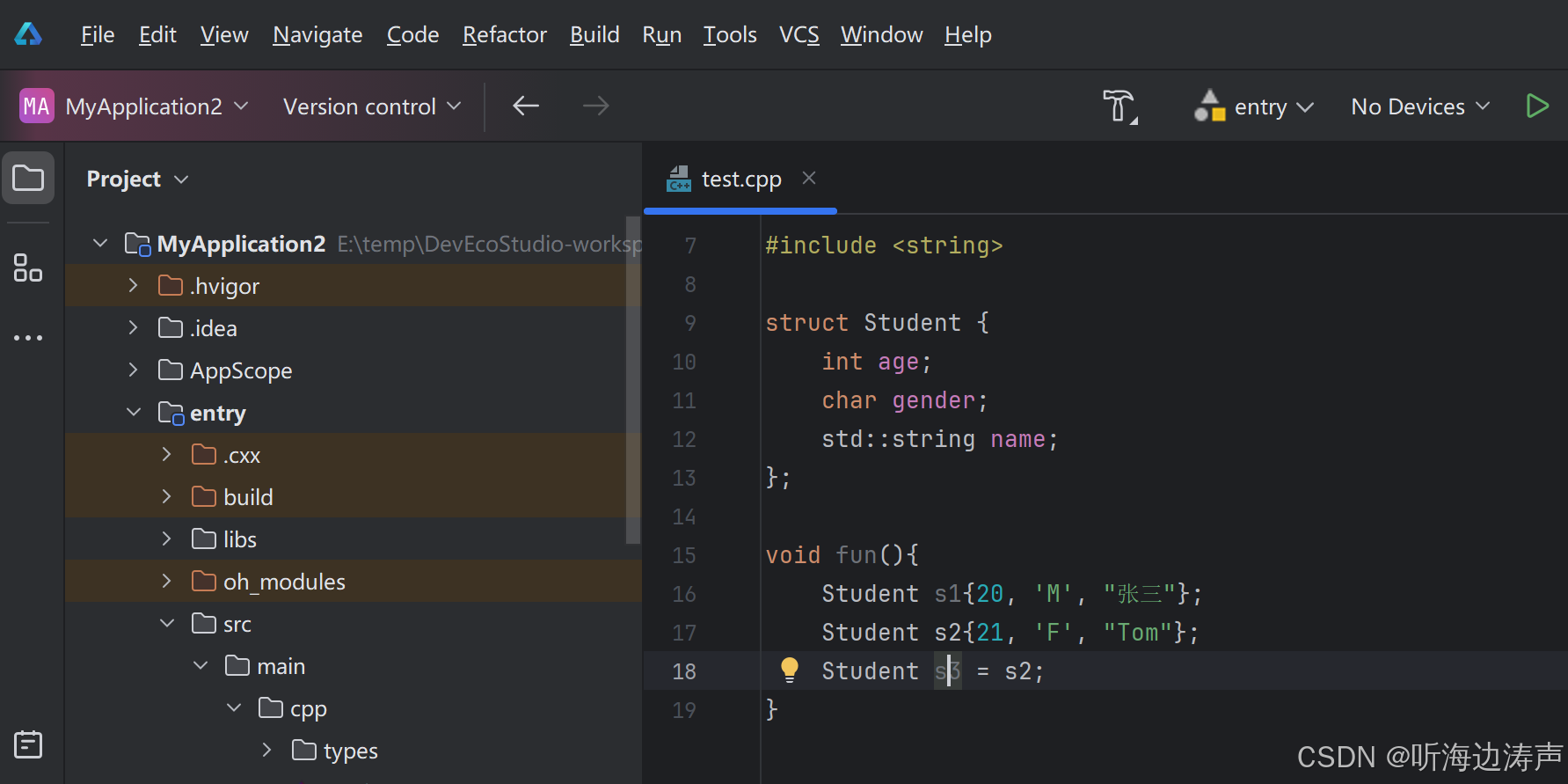The height and width of the screenshot is (784, 1568).
Task: Click line number 9 in gutter
Action: pos(690,323)
